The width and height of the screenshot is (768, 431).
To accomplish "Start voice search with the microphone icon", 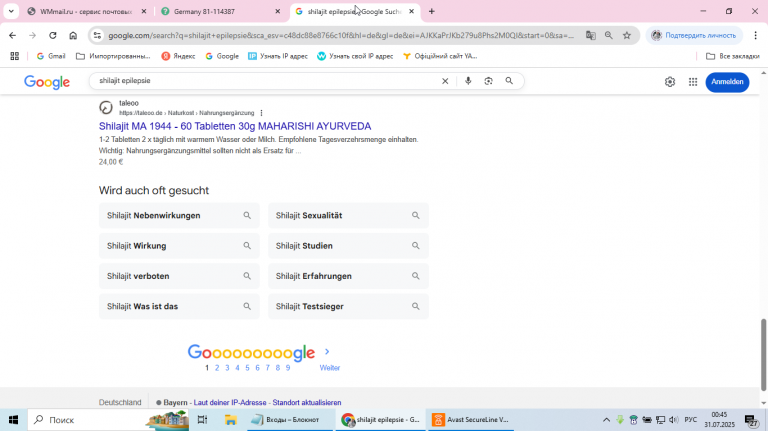I will 468,81.
